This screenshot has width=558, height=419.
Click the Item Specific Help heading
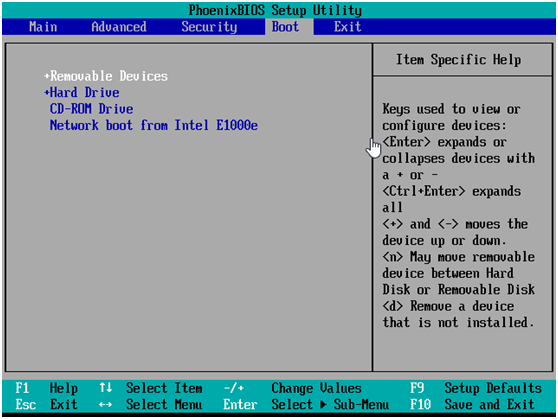tap(458, 59)
